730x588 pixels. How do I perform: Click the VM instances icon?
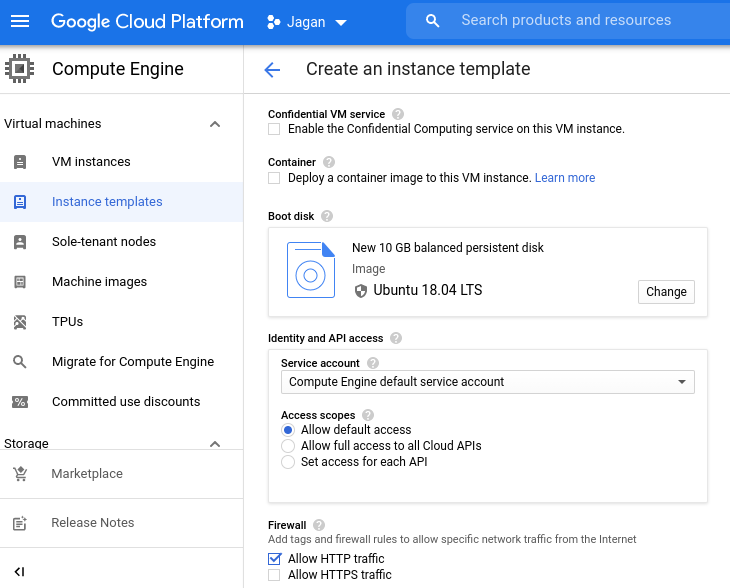pos(20,162)
